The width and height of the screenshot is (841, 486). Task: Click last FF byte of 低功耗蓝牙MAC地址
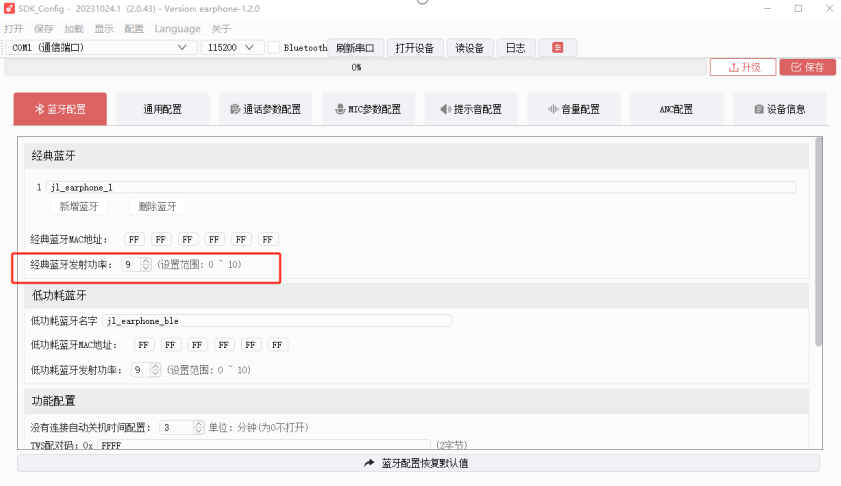[x=277, y=345]
